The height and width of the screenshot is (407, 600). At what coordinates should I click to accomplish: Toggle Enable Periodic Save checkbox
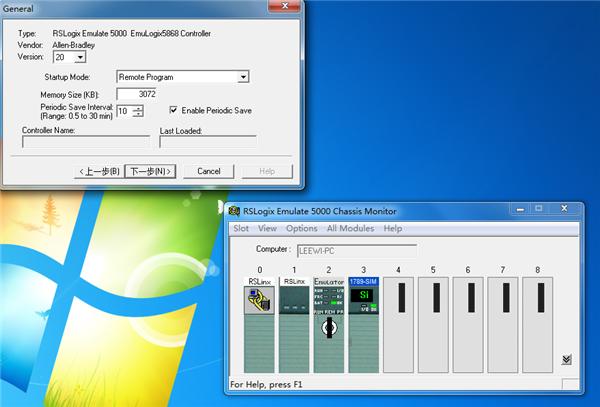pyautogui.click(x=173, y=110)
